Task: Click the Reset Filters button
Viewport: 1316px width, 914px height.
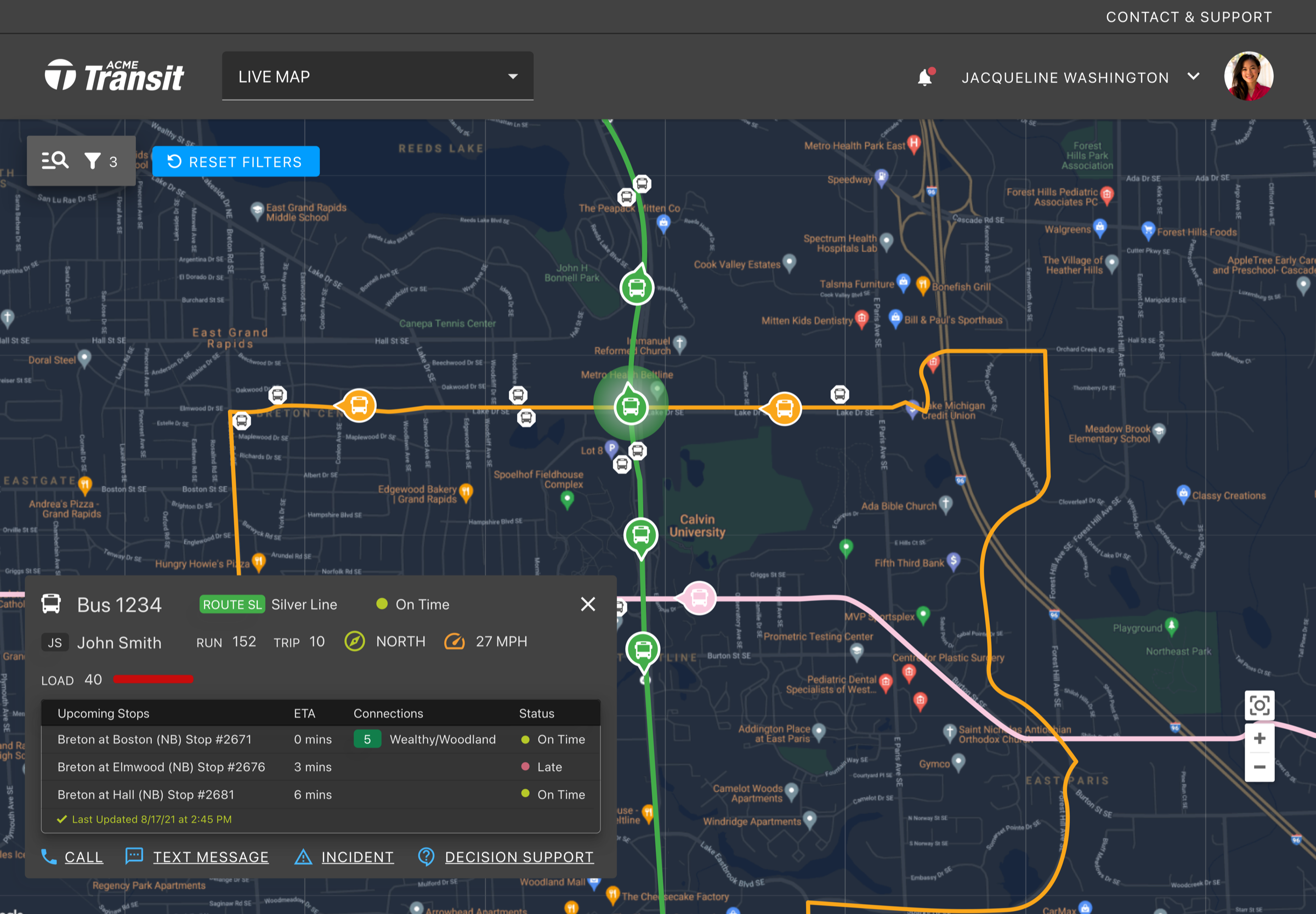Action: 235,162
